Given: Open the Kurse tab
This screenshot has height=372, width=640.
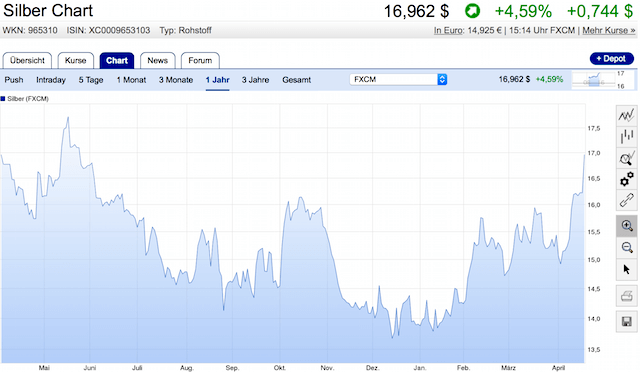Looking at the screenshot, I should tap(76, 60).
